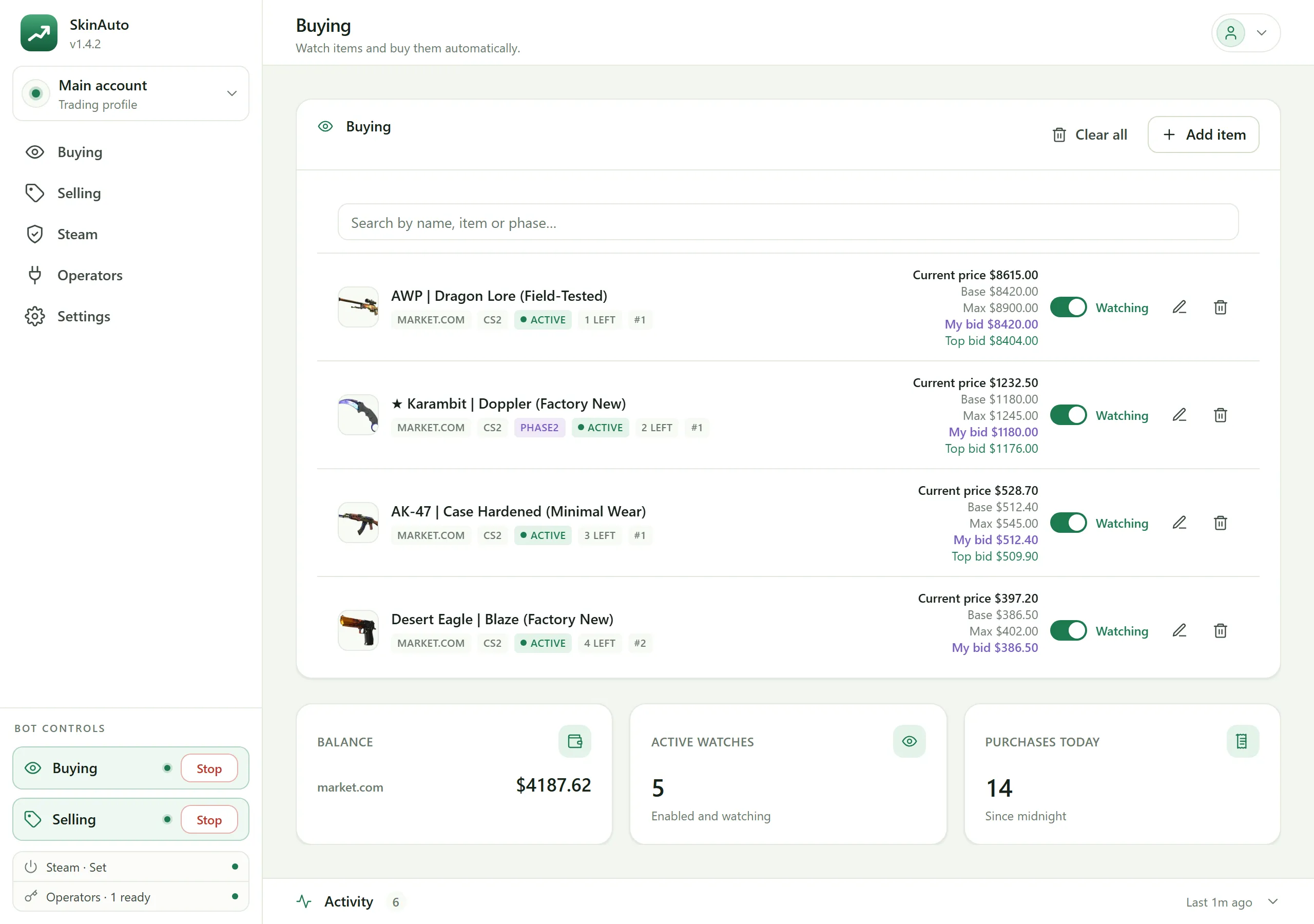This screenshot has height=924, width=1314.
Task: Click the Desert Eagle Blaze thumbnail
Action: coord(358,630)
